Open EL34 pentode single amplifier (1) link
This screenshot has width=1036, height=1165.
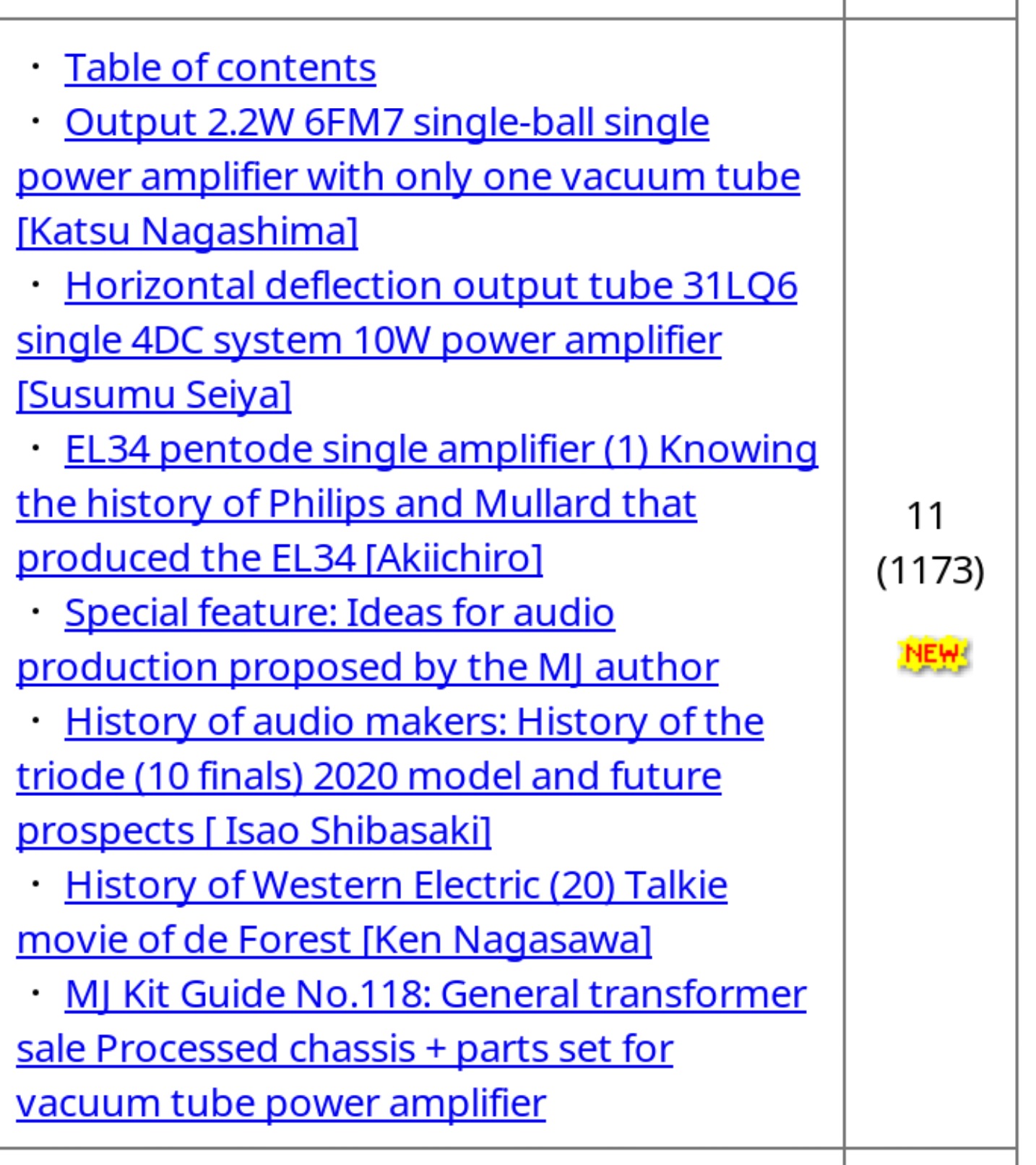click(x=441, y=449)
